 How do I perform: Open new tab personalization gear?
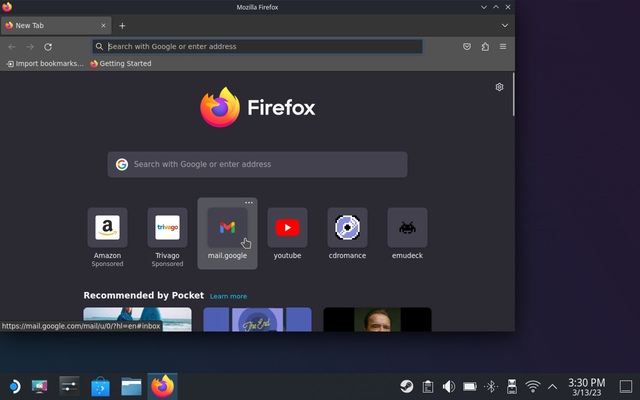point(499,87)
